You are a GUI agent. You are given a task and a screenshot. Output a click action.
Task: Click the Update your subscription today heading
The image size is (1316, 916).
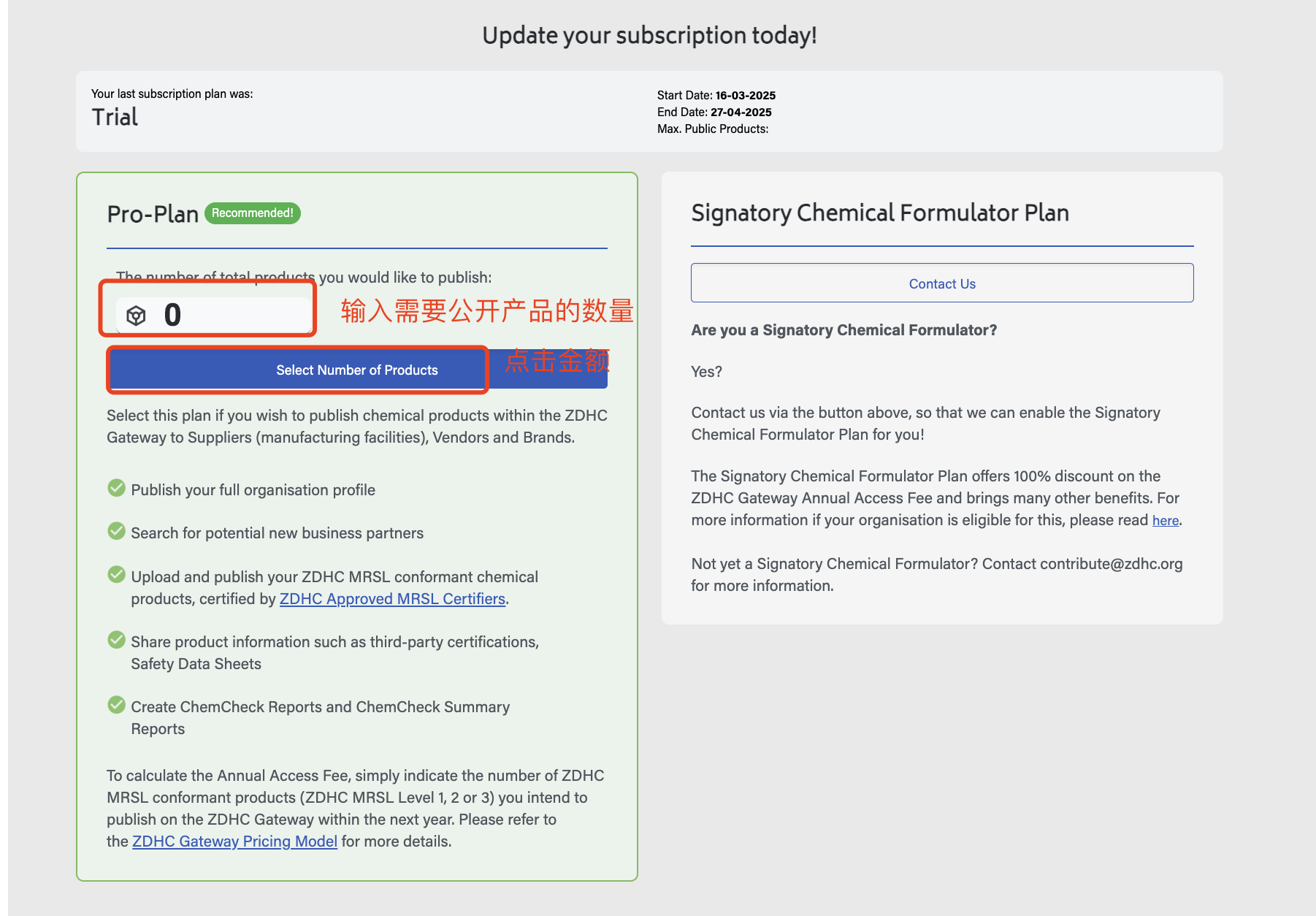click(x=649, y=35)
